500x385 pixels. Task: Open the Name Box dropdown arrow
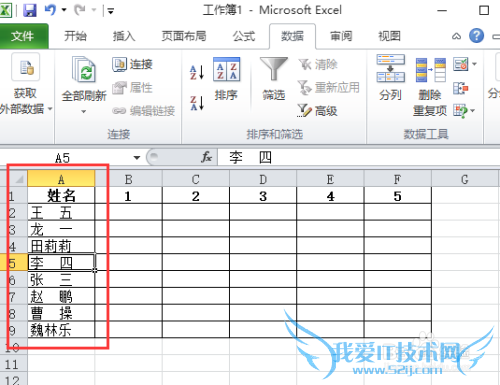[137, 158]
